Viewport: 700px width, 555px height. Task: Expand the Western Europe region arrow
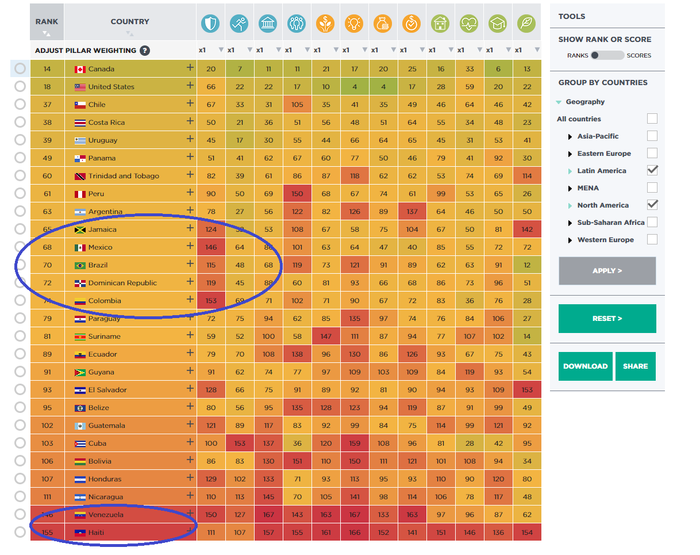pyautogui.click(x=570, y=240)
